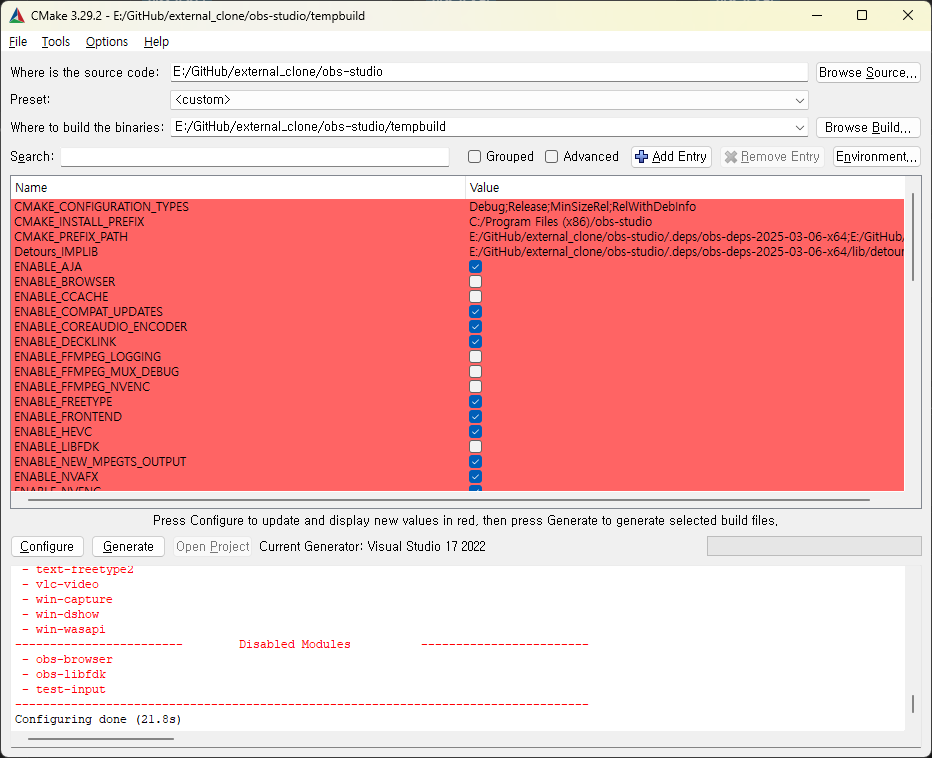Click the Search input field

click(254, 157)
